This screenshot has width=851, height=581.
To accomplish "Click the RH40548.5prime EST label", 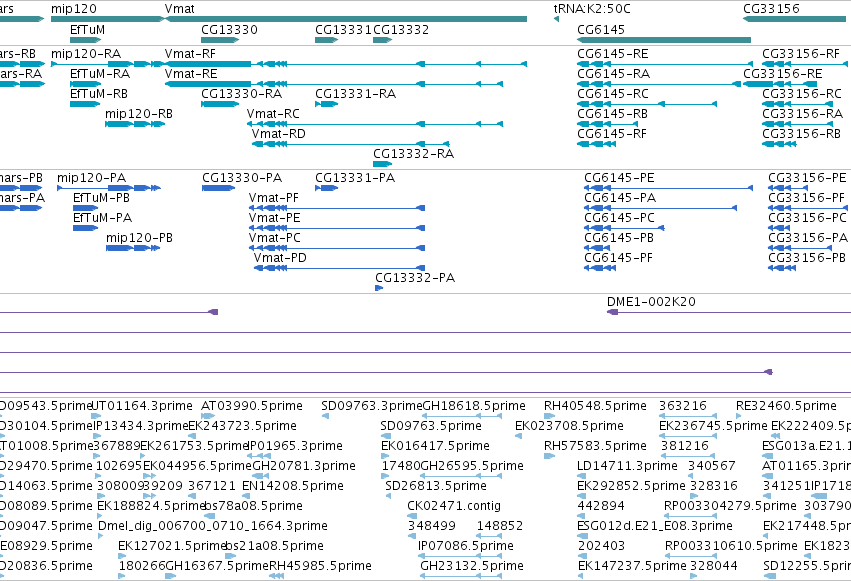I will 595,406.
